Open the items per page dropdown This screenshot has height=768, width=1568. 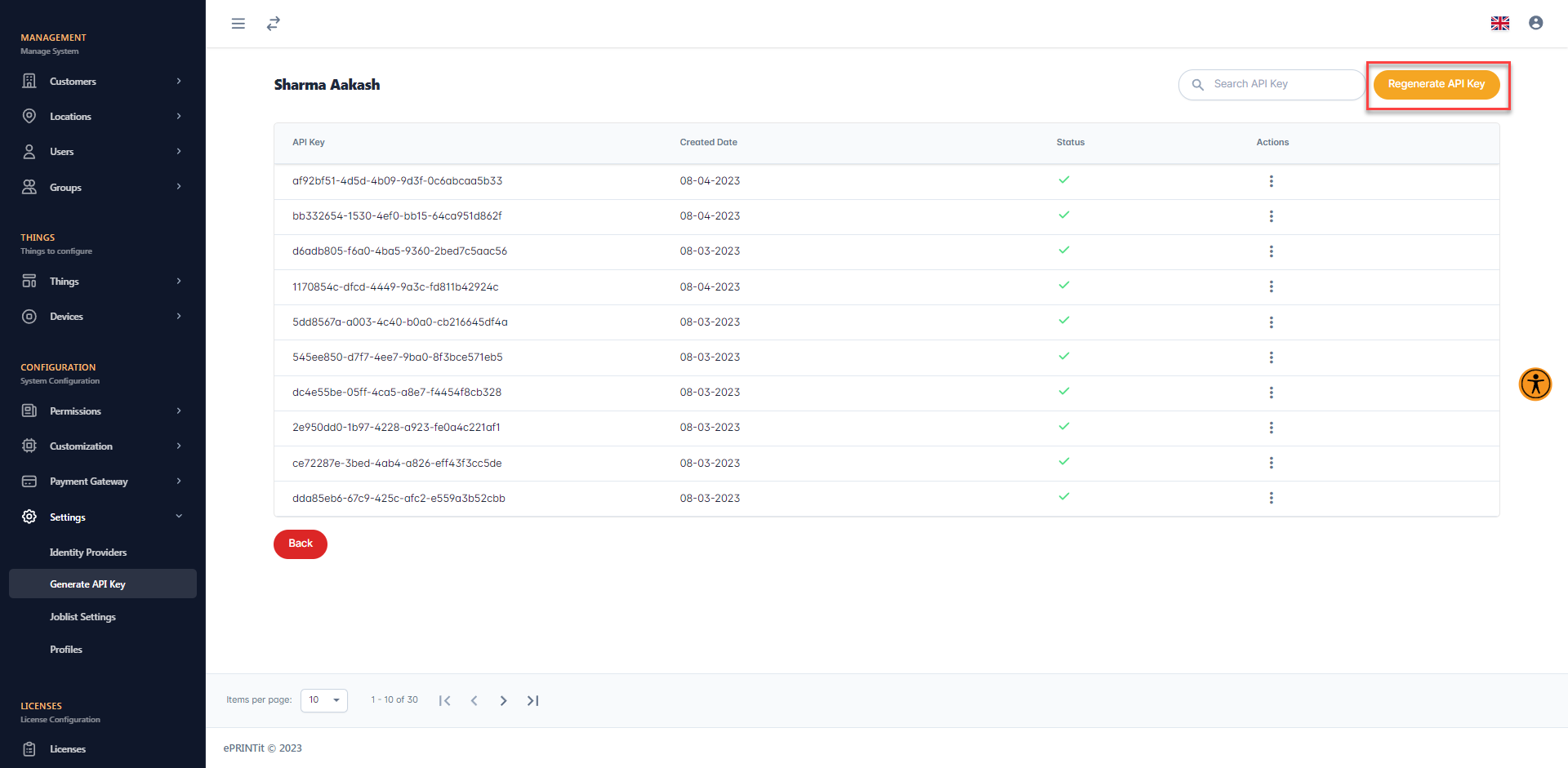click(324, 700)
